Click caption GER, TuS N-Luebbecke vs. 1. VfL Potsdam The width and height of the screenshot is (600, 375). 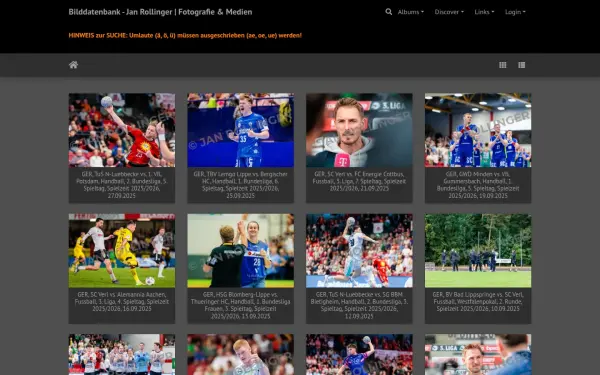(x=122, y=185)
